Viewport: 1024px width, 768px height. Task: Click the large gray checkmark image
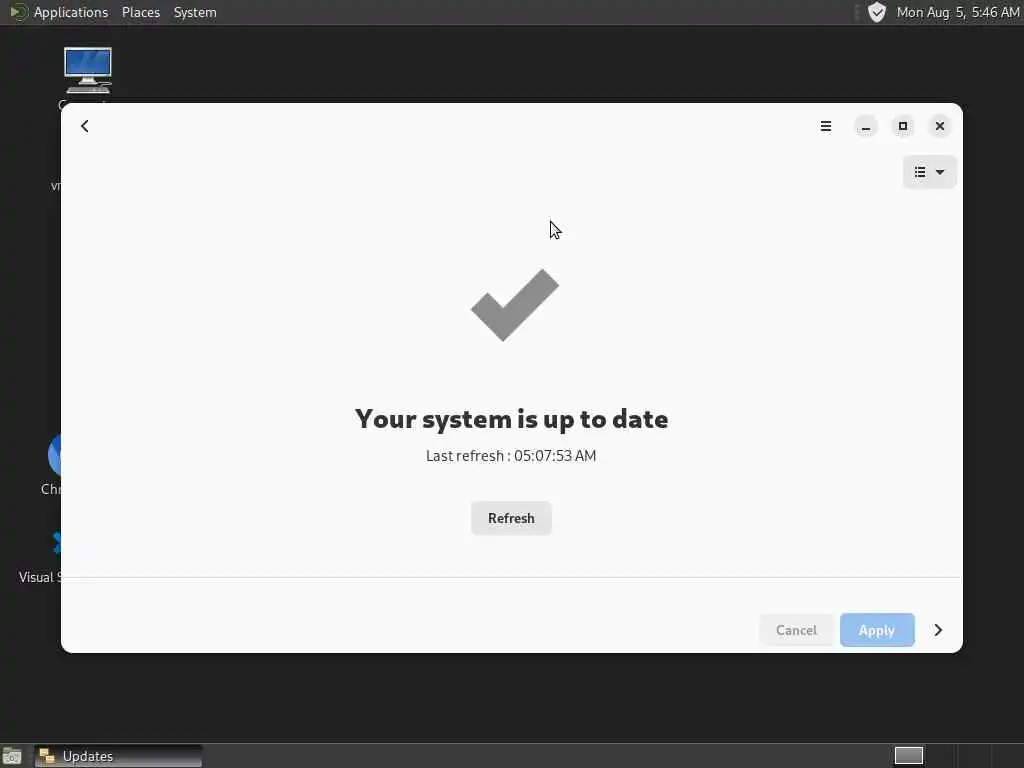coord(515,304)
